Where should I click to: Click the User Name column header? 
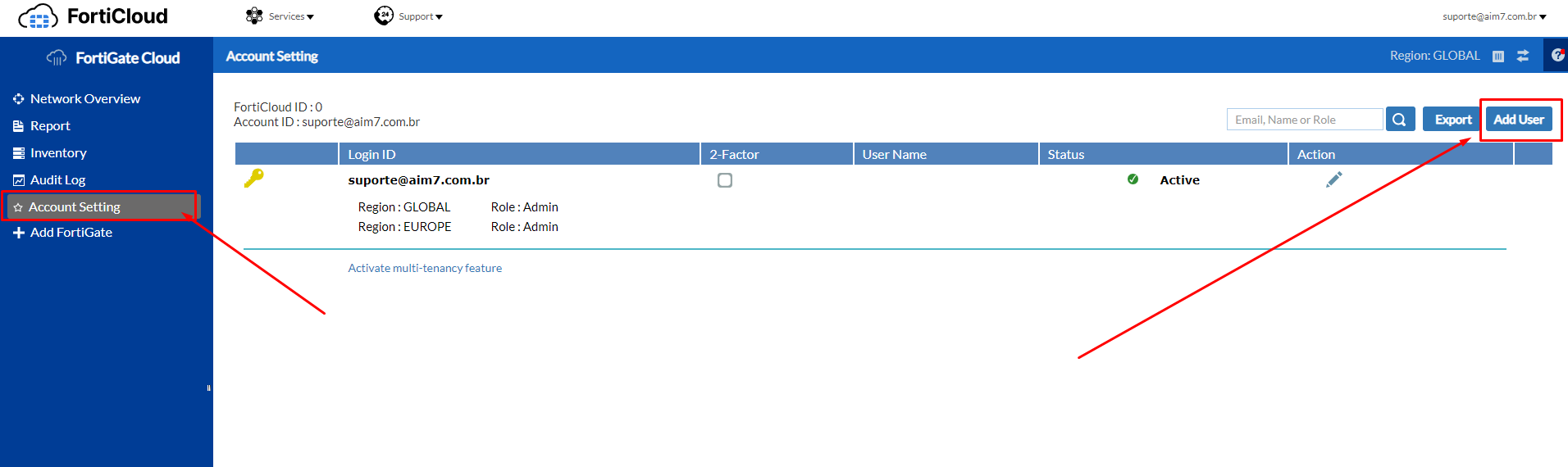(x=946, y=154)
